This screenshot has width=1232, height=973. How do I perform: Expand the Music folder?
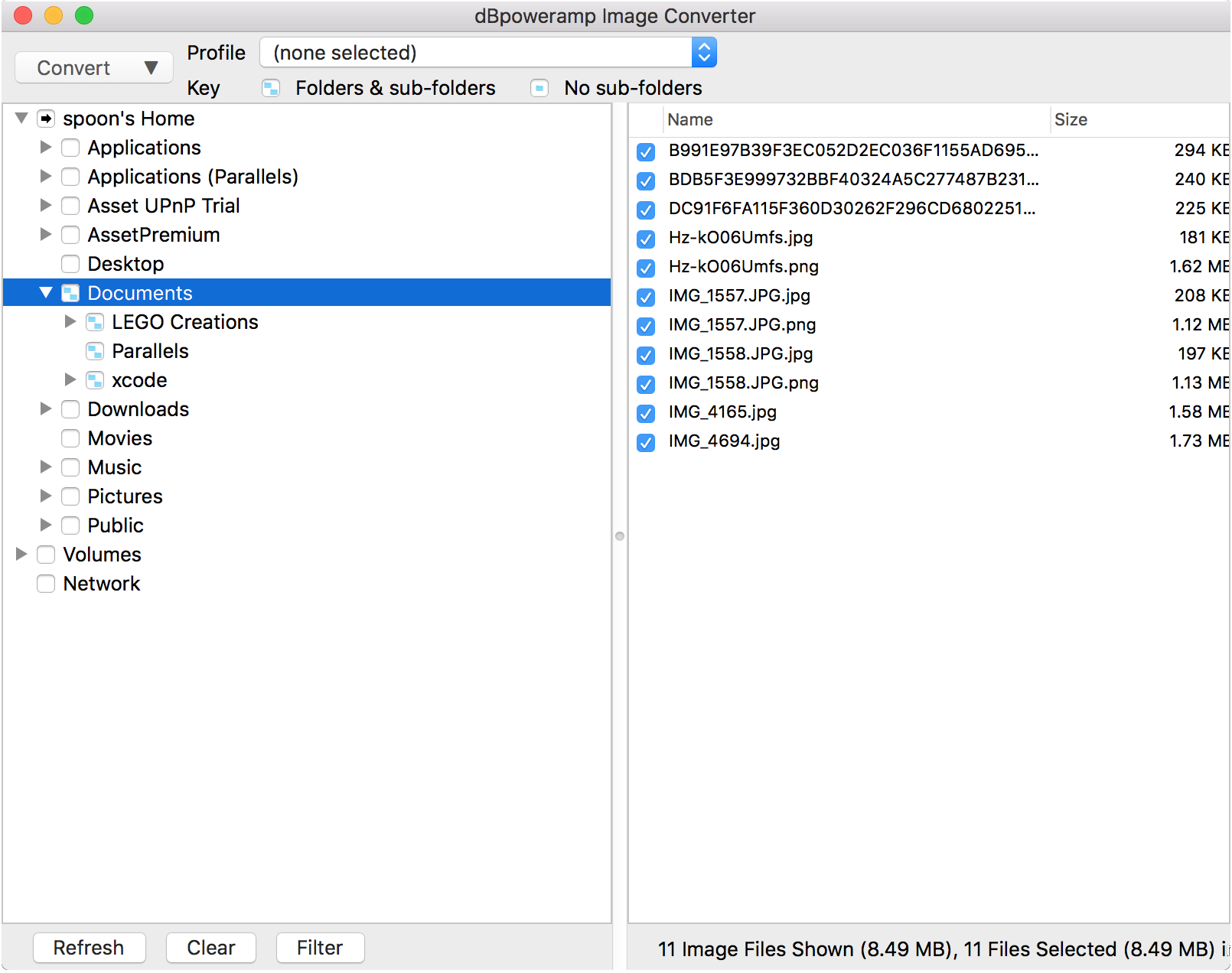(x=46, y=467)
